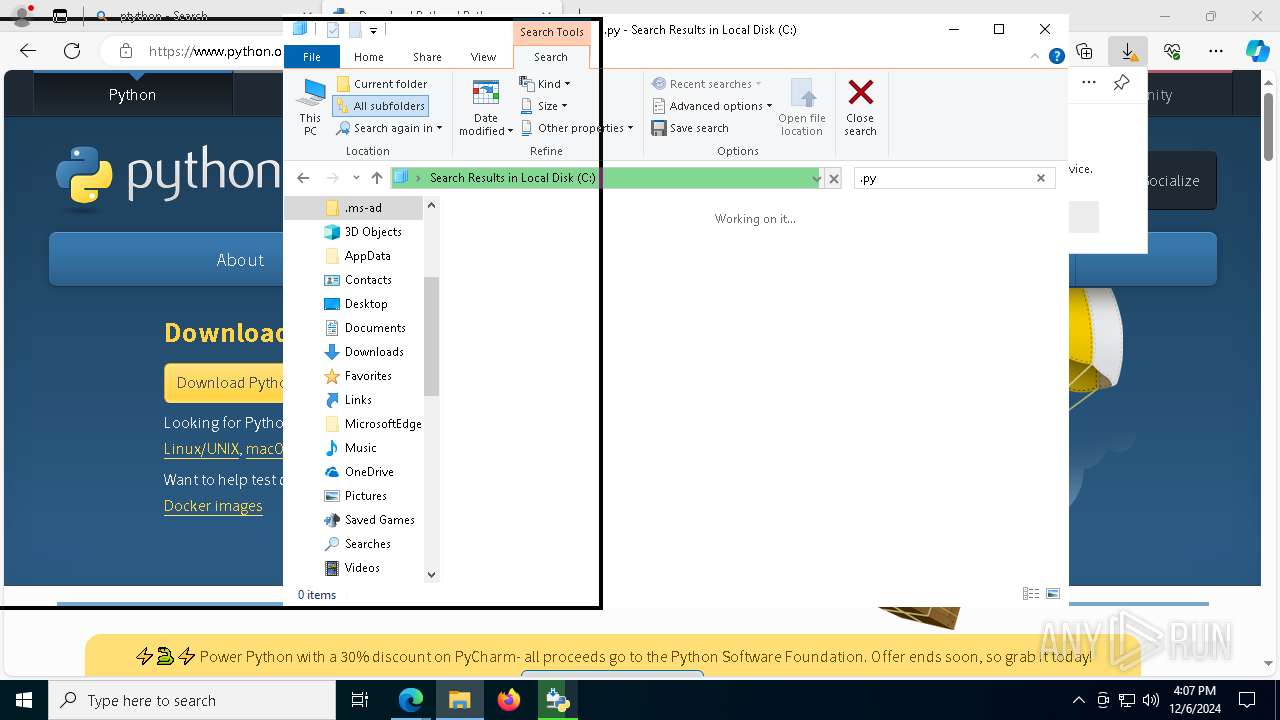Refresh the python.org page in Edge

(x=72, y=51)
